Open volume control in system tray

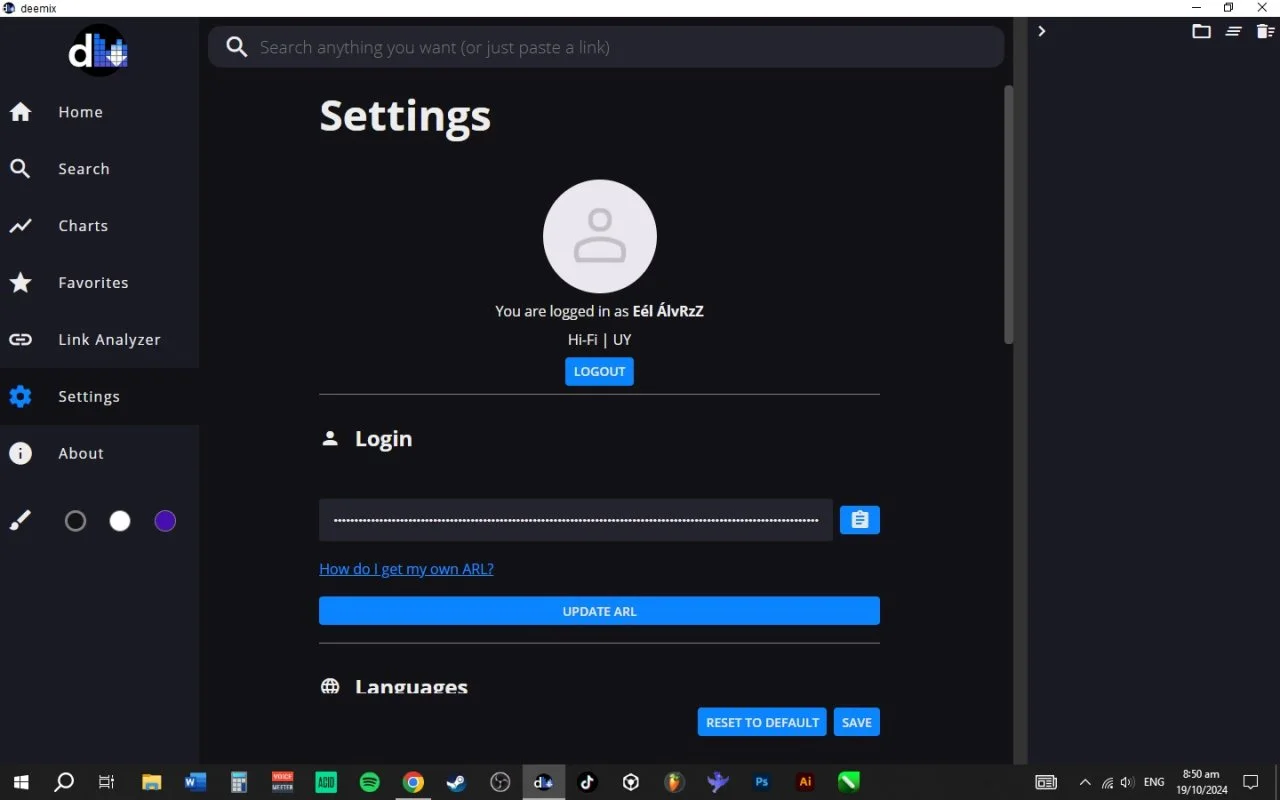point(1127,782)
